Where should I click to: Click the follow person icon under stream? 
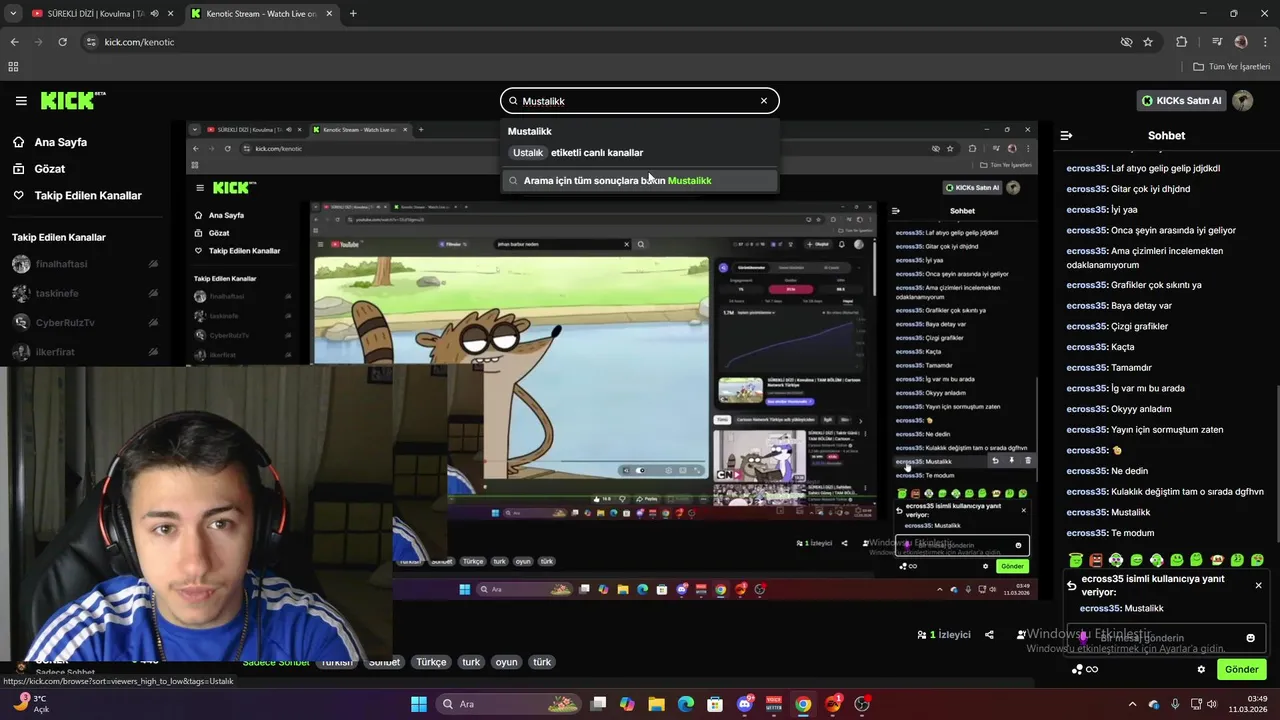[1020, 635]
